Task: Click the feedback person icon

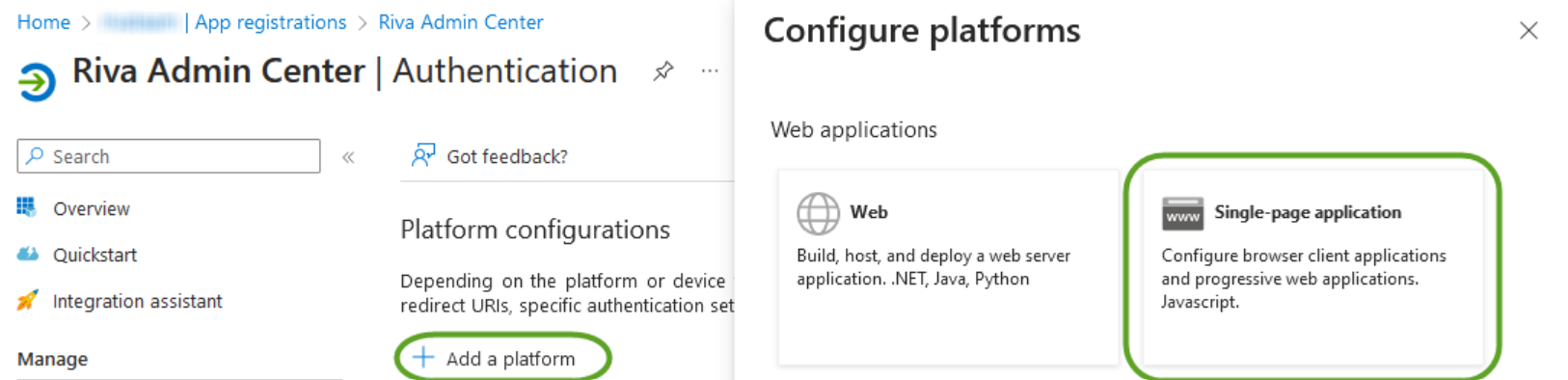Action: (x=423, y=155)
